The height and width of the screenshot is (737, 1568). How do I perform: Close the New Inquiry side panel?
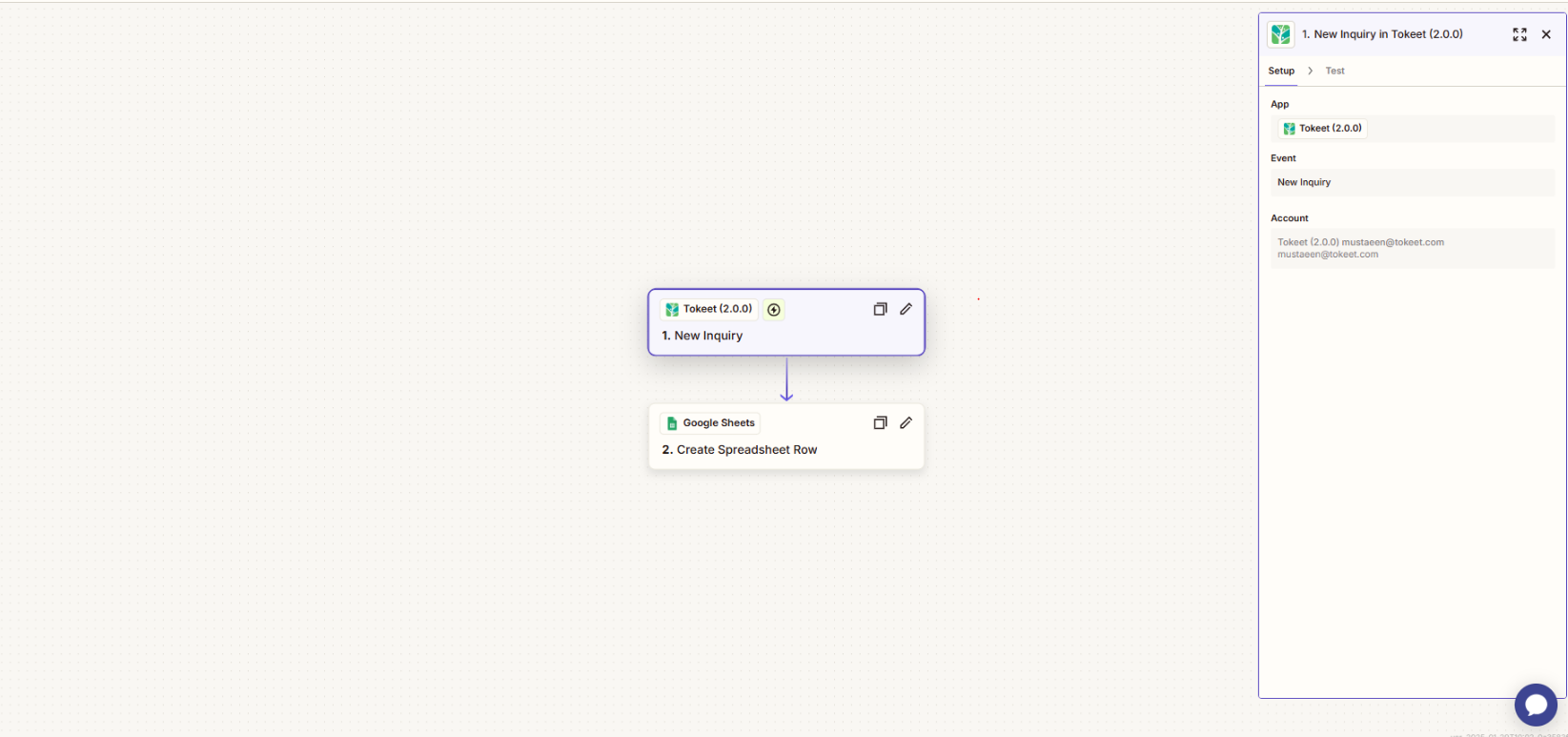coord(1546,34)
